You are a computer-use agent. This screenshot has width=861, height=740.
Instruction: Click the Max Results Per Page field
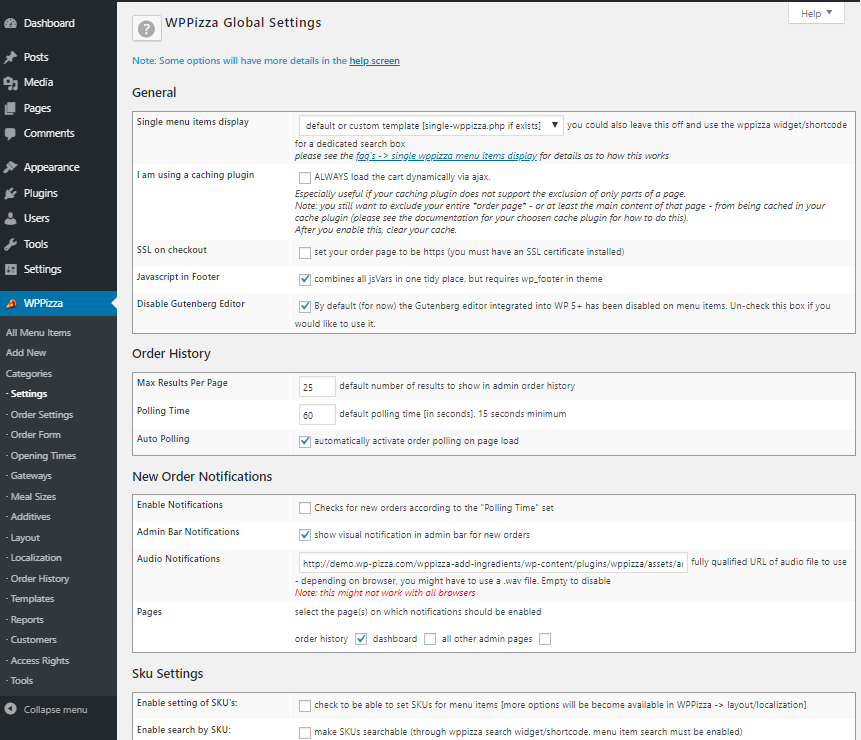point(316,387)
